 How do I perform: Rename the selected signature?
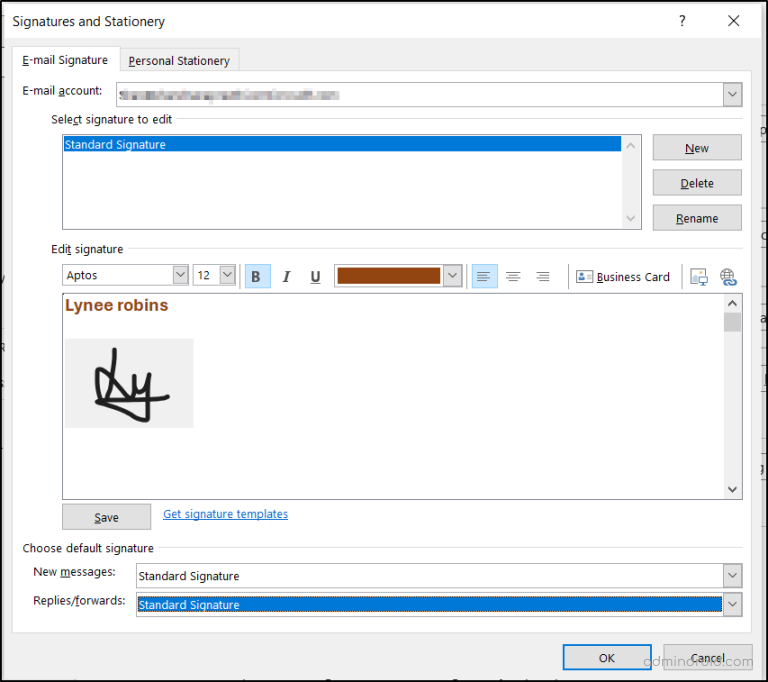(697, 218)
